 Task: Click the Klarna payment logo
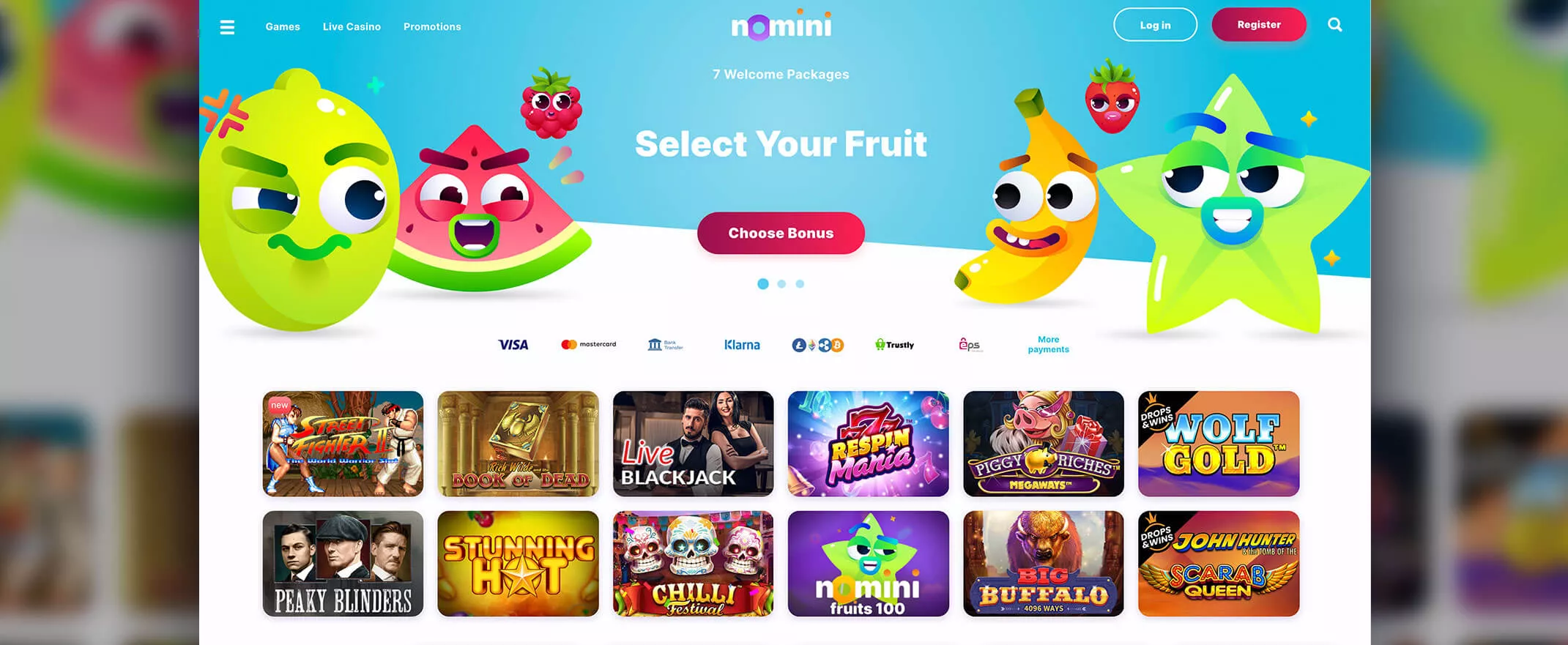point(742,345)
